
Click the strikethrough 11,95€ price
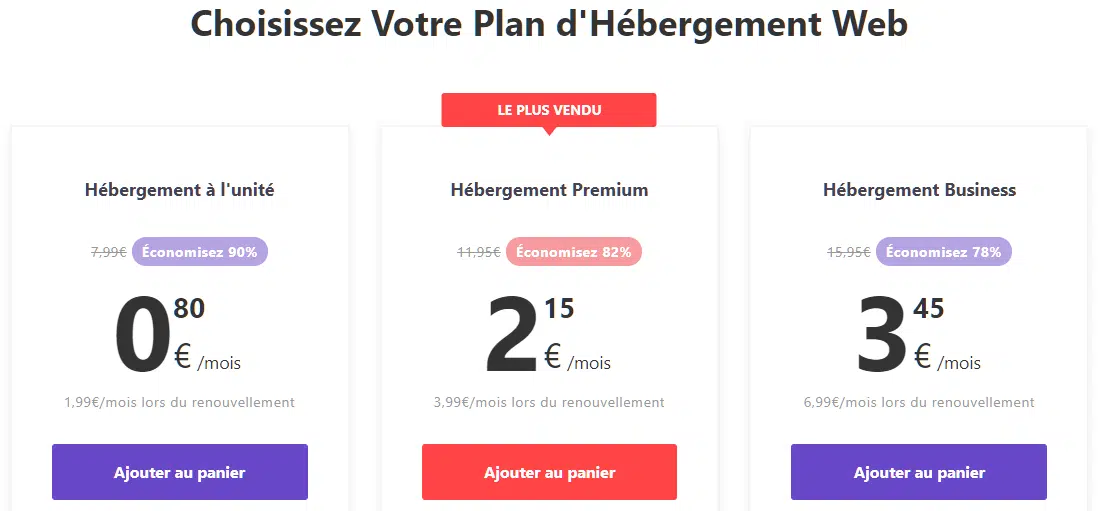click(479, 252)
